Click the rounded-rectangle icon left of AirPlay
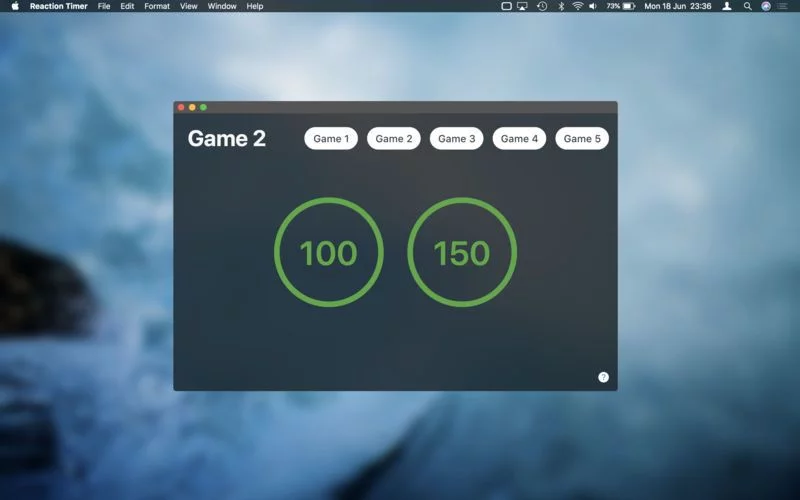The image size is (800, 500). [506, 6]
